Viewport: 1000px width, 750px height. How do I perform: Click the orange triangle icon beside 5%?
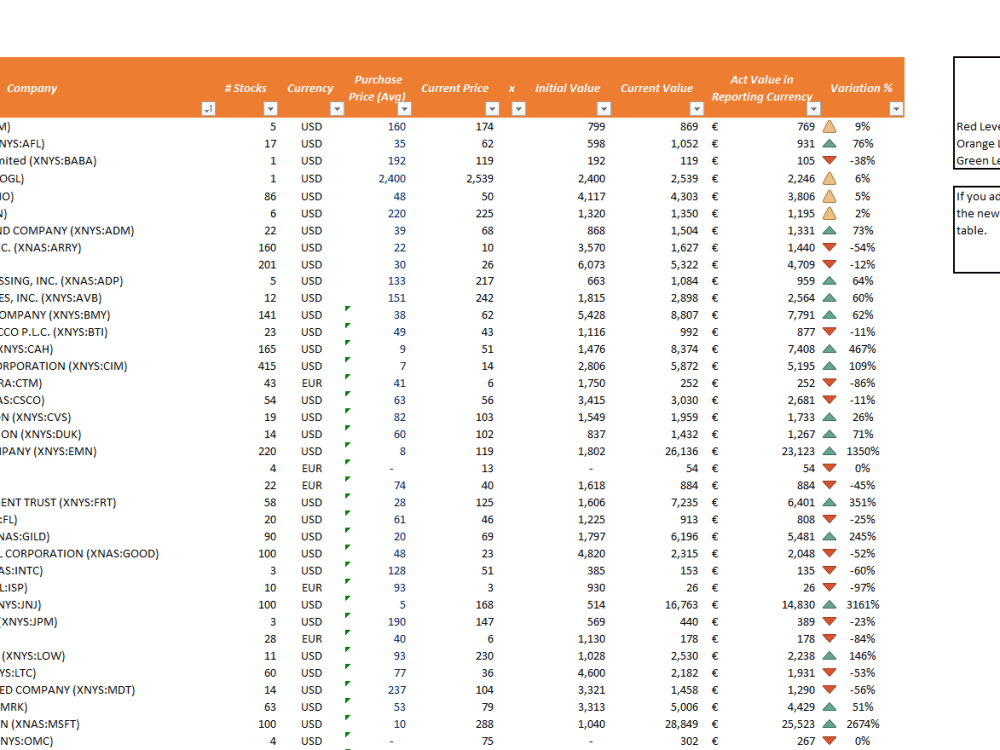pyautogui.click(x=829, y=196)
